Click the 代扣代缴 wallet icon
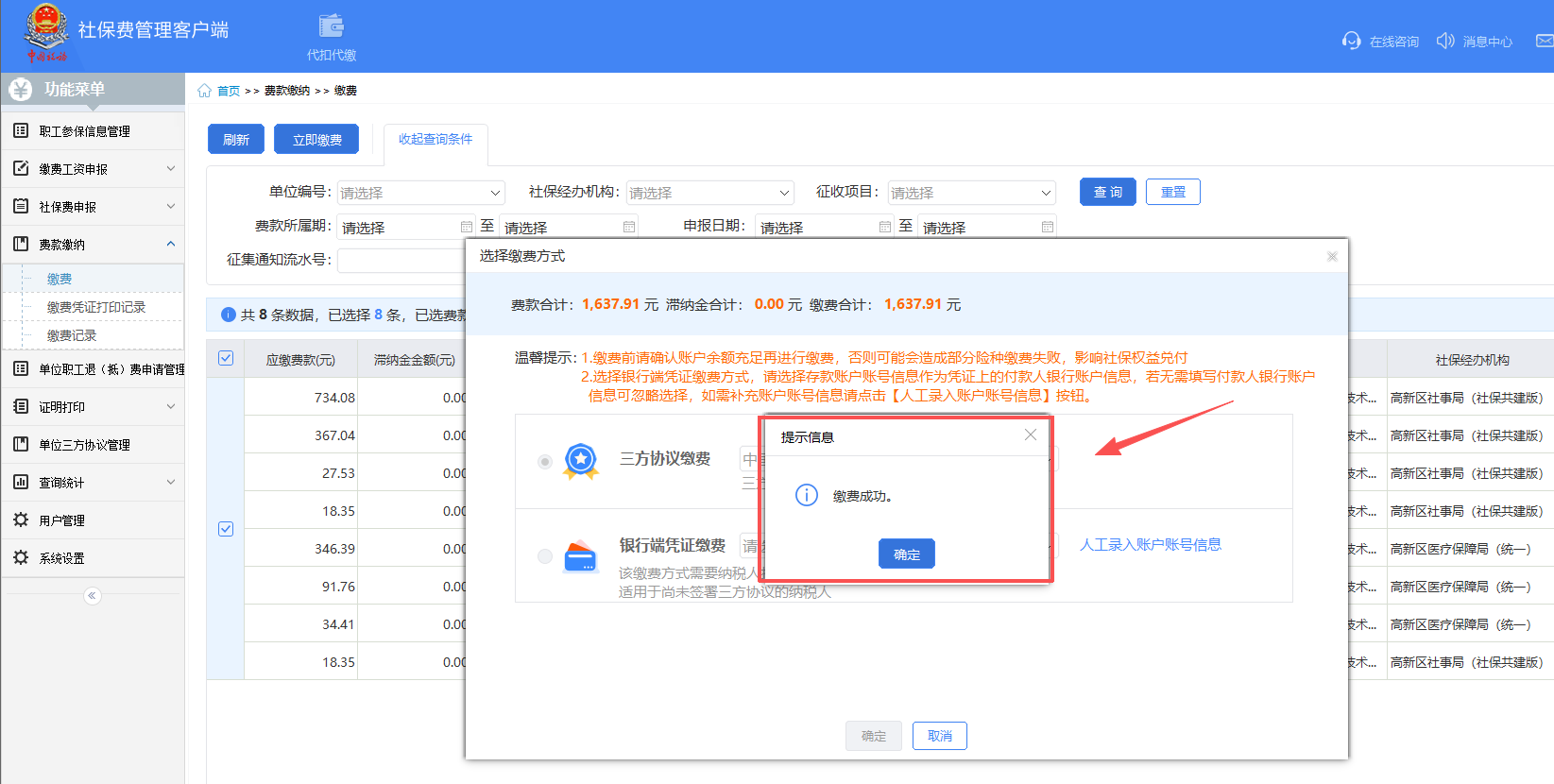The image size is (1554, 784). click(x=331, y=26)
